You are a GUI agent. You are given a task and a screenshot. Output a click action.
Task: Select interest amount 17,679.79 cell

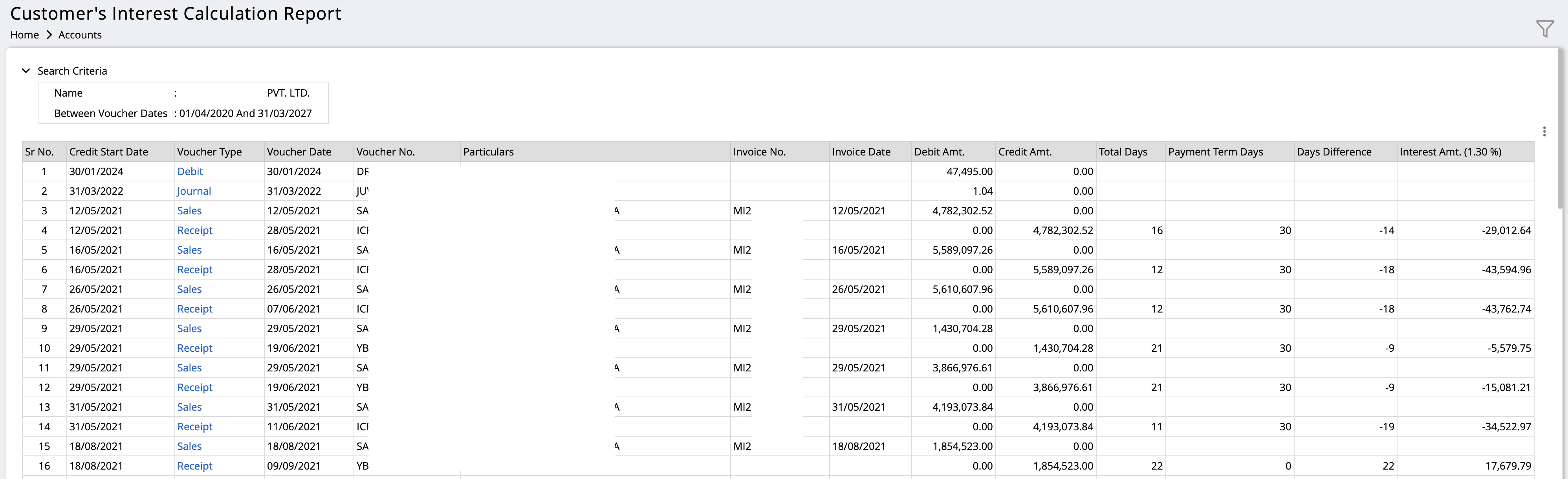[1465, 466]
